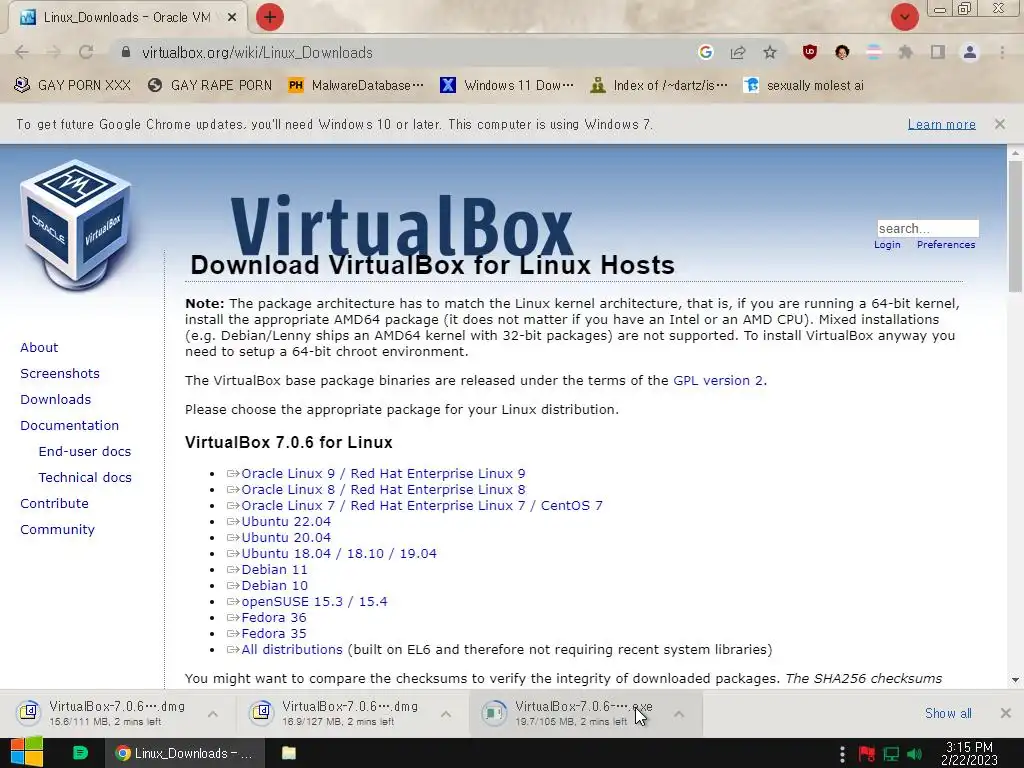Click the volume speaker tray icon

point(914,754)
